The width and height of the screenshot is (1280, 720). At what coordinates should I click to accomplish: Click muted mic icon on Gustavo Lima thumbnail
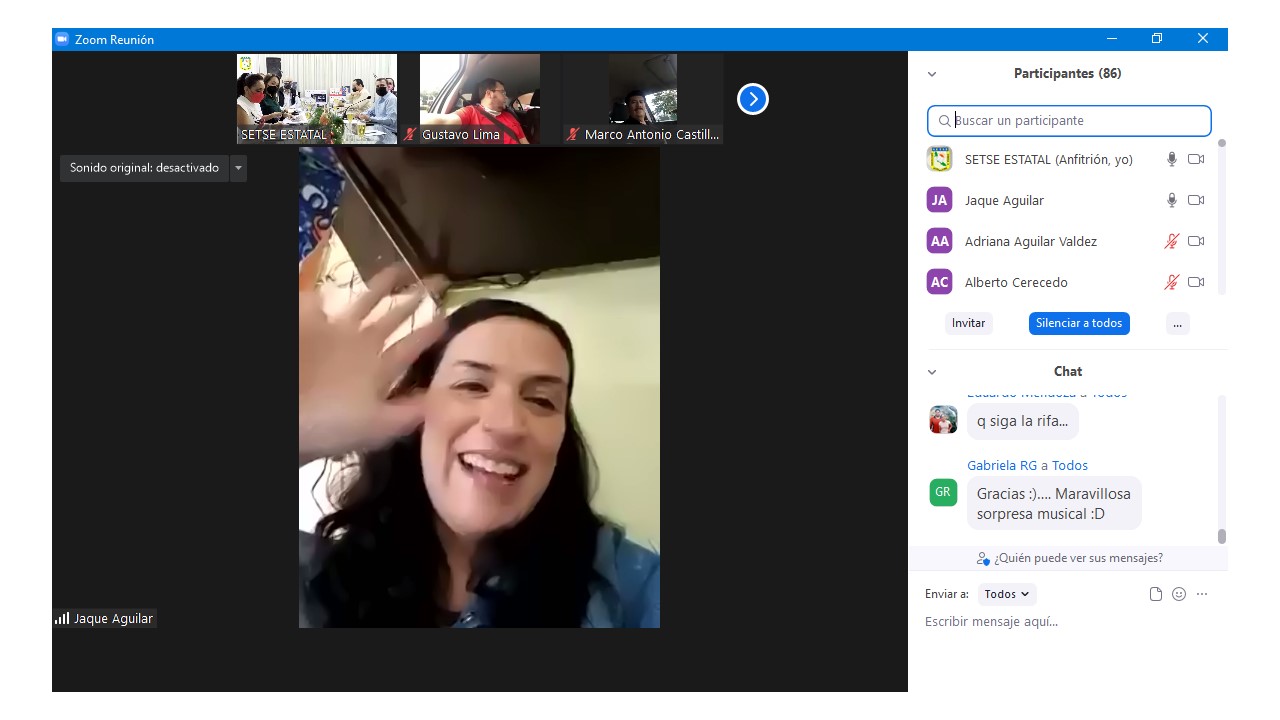(410, 134)
